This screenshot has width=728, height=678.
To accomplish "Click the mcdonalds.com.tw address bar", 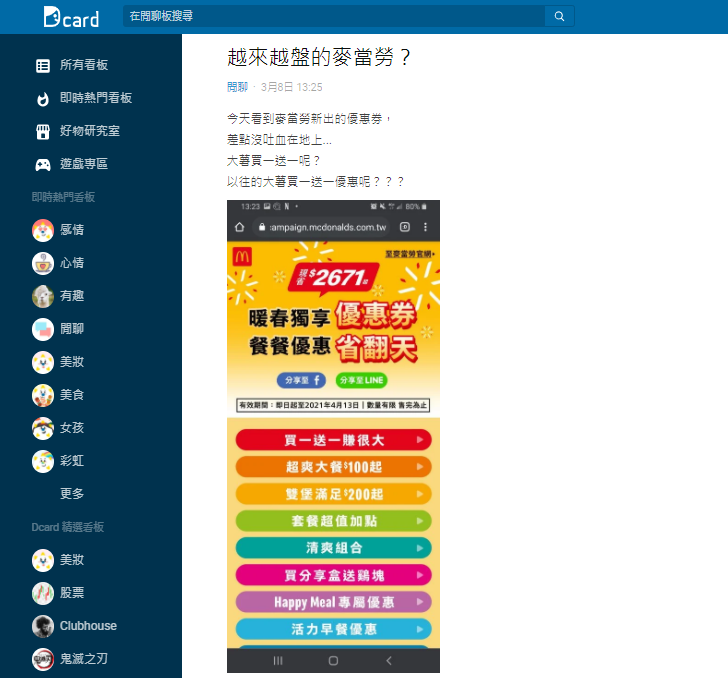I will tap(323, 227).
